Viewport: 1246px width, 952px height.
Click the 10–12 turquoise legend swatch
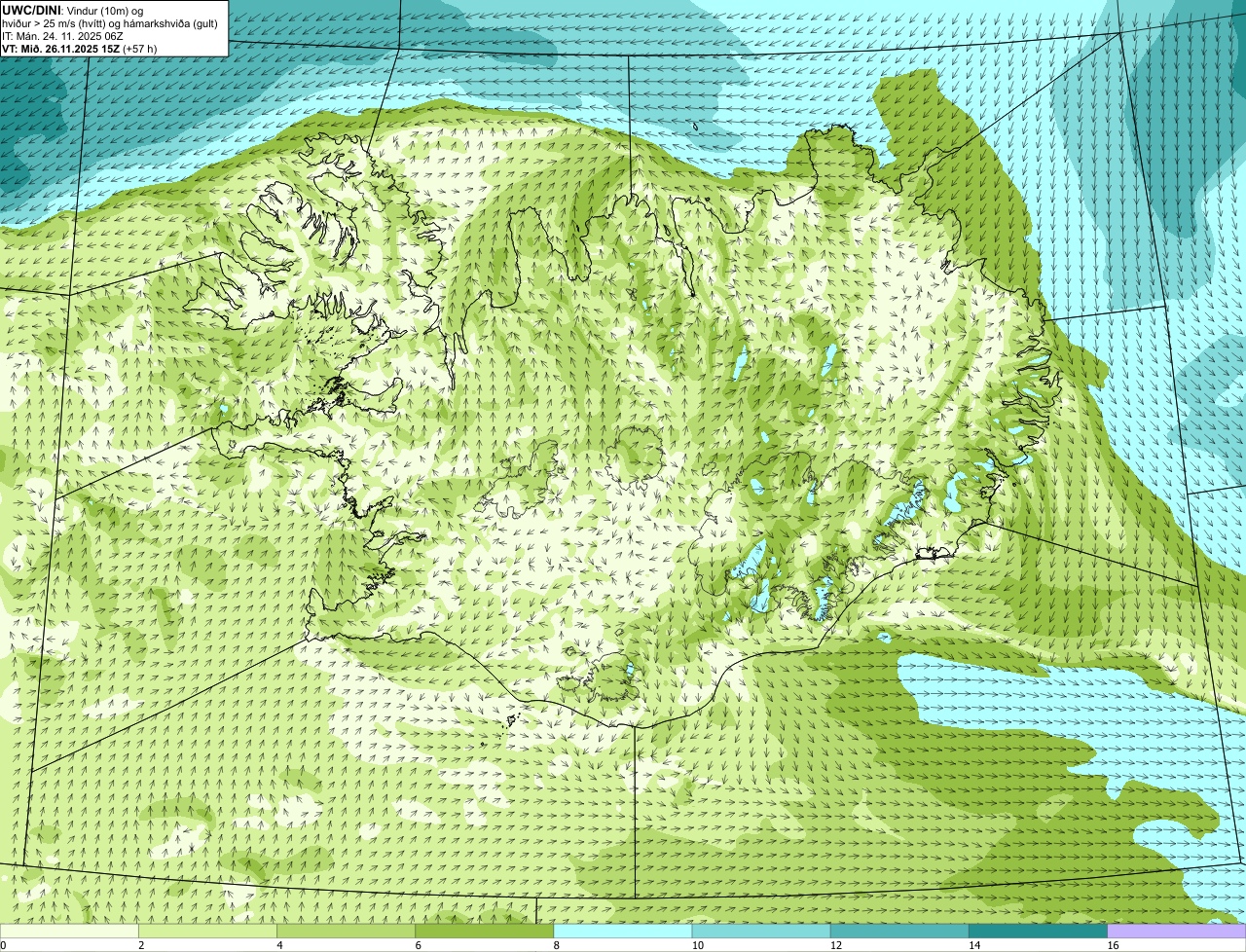761,931
